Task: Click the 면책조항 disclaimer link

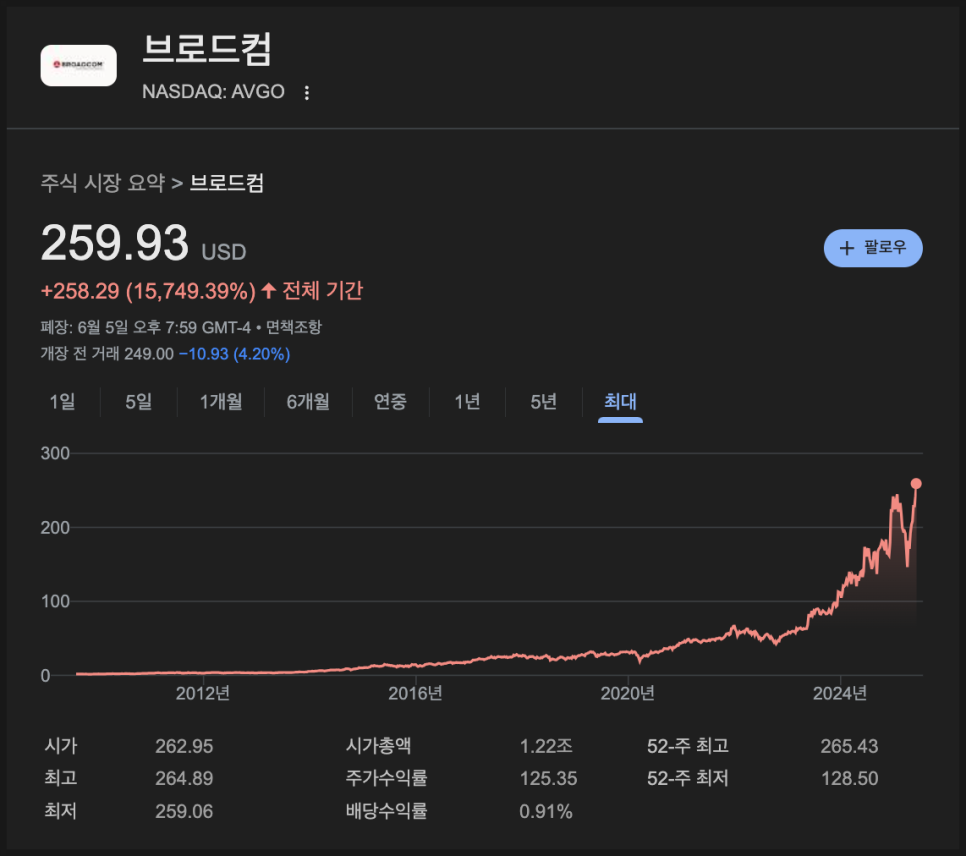Action: pos(293,327)
